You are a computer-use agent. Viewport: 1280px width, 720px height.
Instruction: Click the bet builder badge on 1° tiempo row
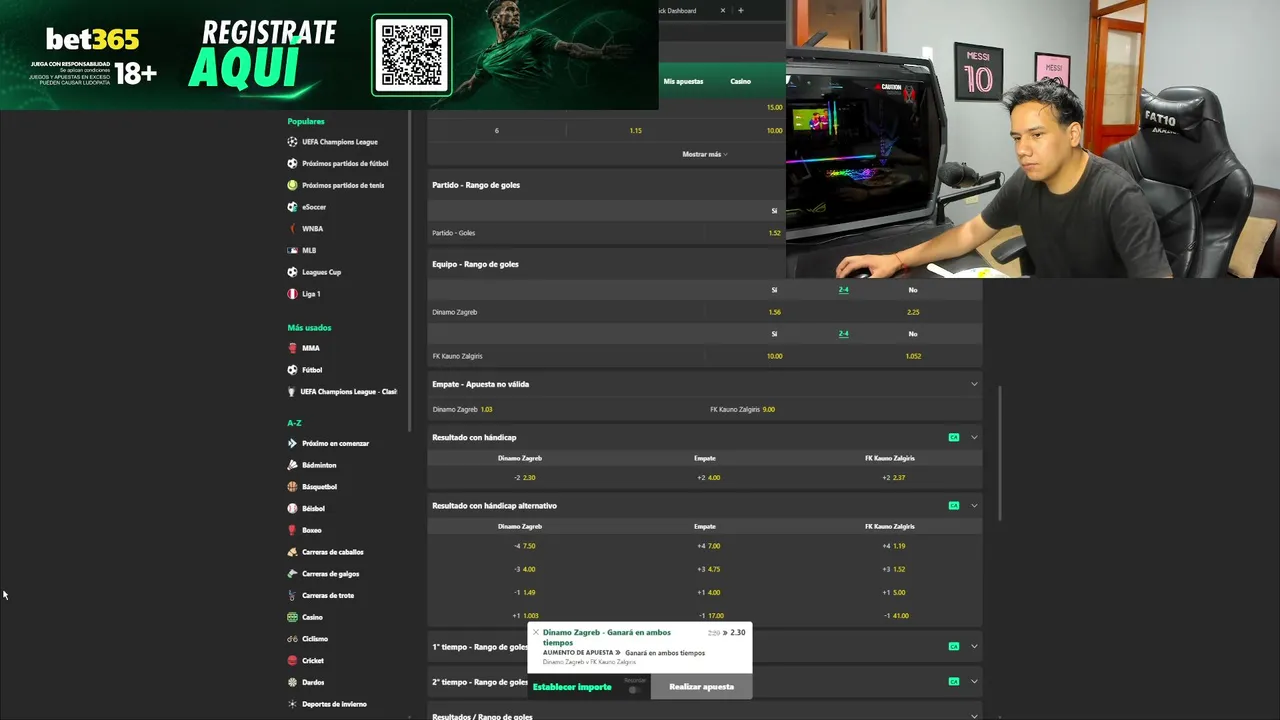click(x=954, y=646)
